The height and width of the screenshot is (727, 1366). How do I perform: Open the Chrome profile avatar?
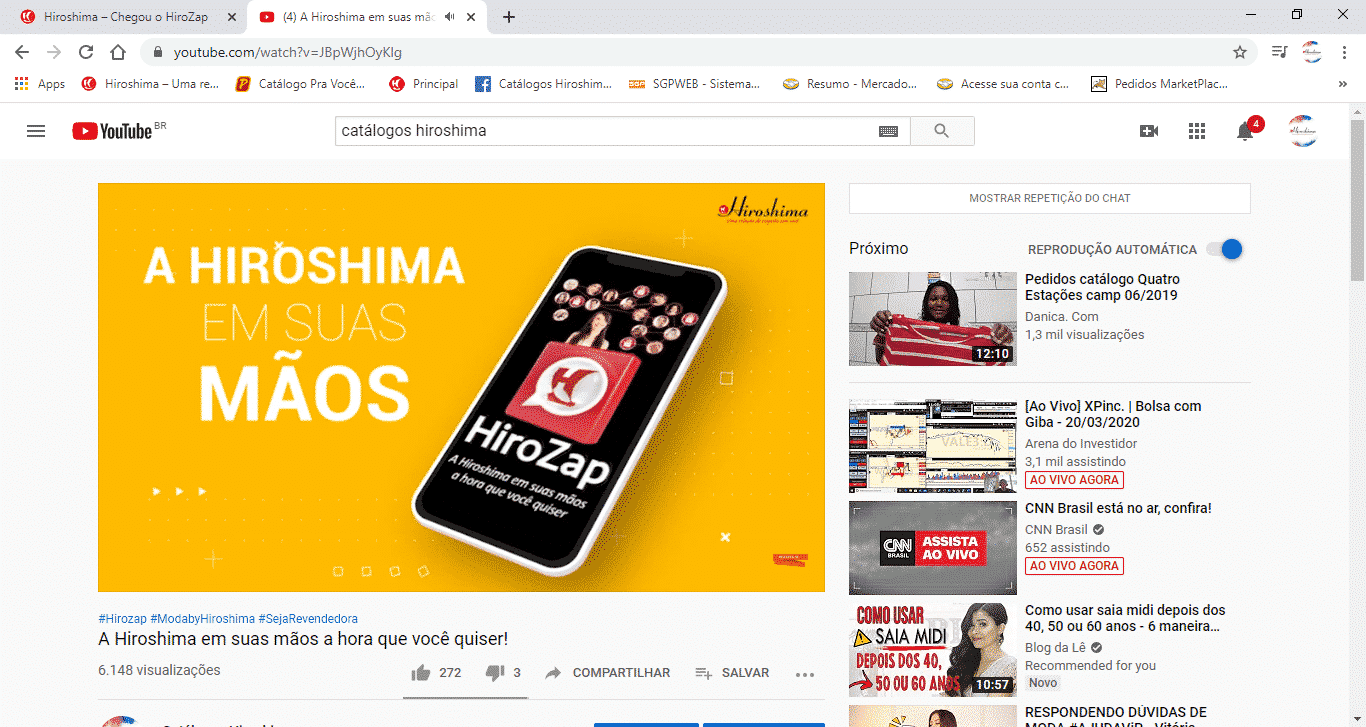pos(1312,52)
